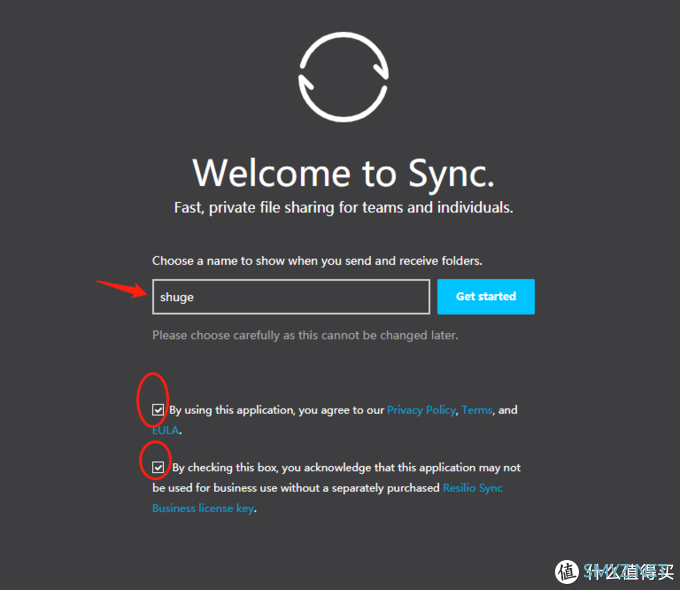Click 'Please choose carefully' warning text
Viewport: 680px width, 590px height.
pos(305,335)
